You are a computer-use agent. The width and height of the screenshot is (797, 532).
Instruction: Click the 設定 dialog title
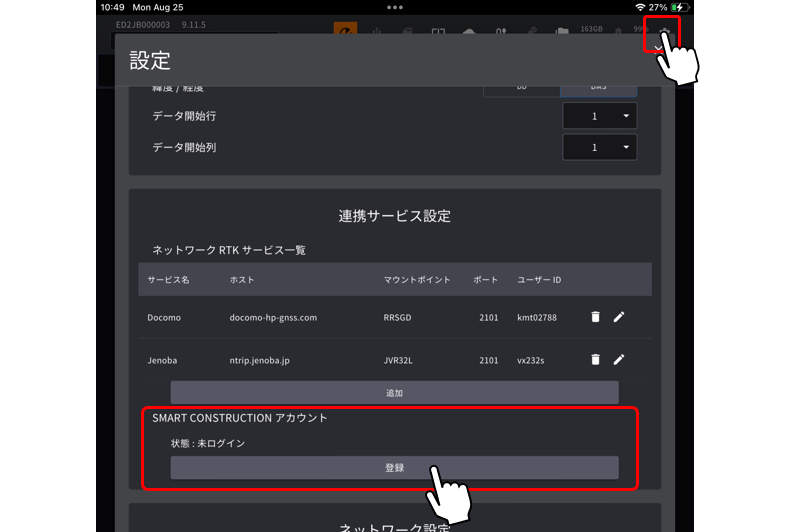[x=150, y=60]
